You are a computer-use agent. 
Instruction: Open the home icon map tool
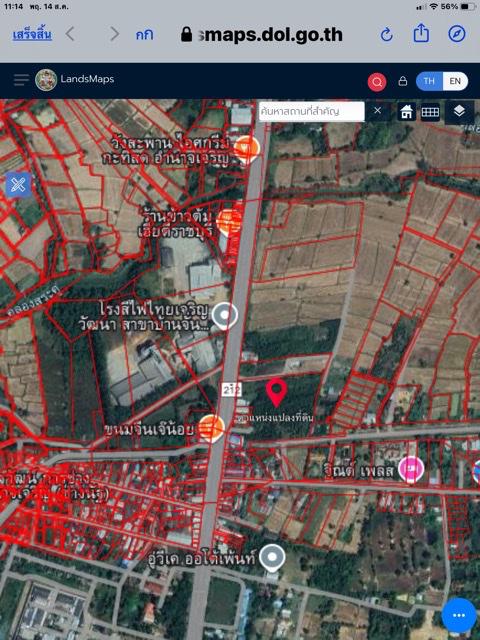[407, 111]
